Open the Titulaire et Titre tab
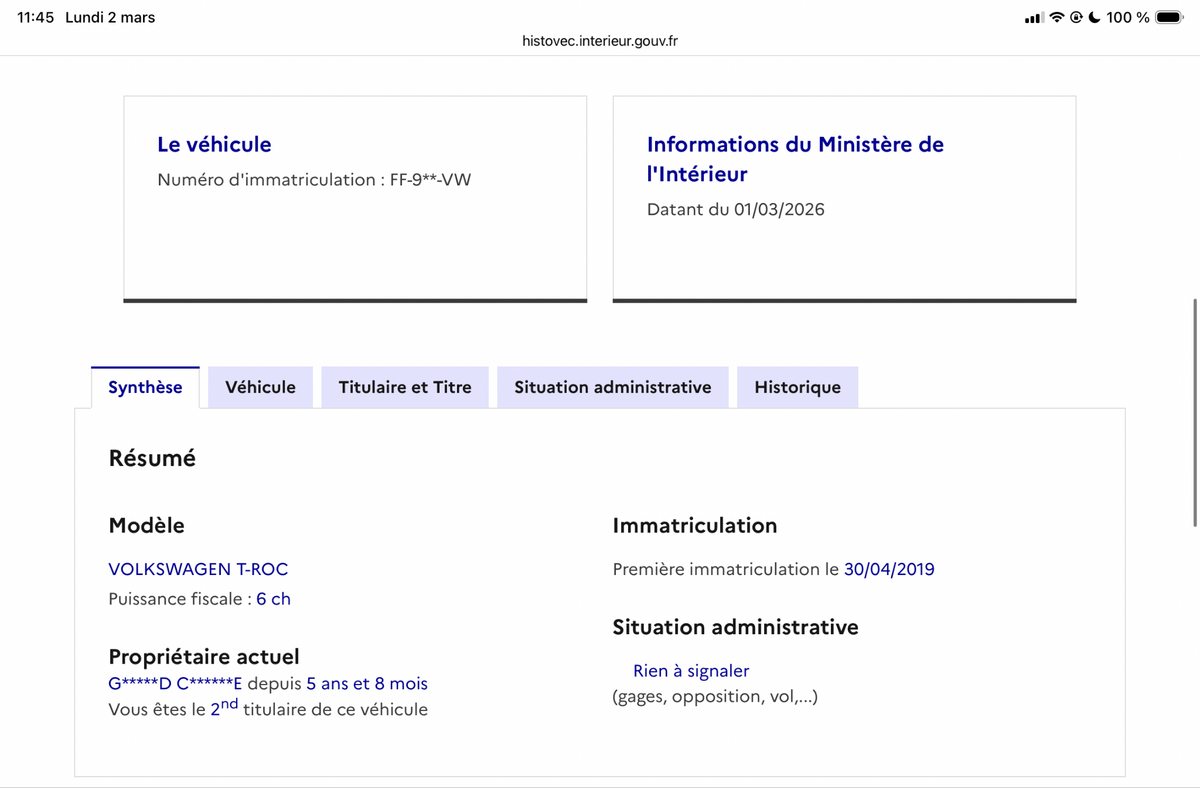This screenshot has width=1200, height=788. (x=405, y=387)
